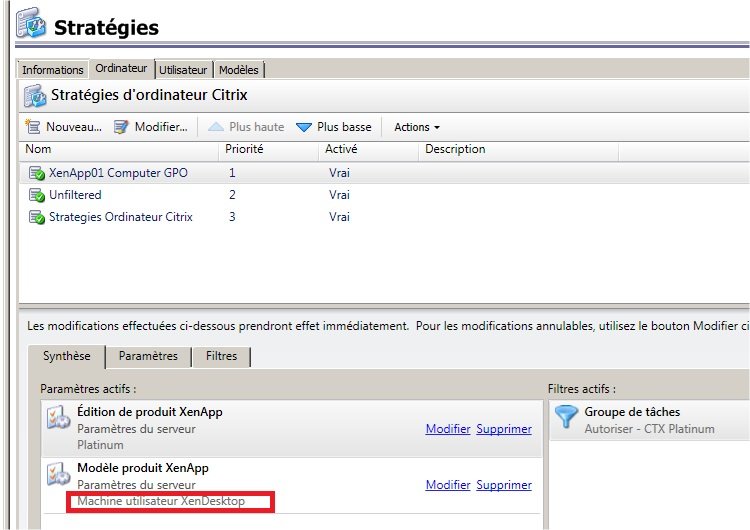Click Modifier link for Édition de produit XenApp
750x530 pixels.
(448, 429)
